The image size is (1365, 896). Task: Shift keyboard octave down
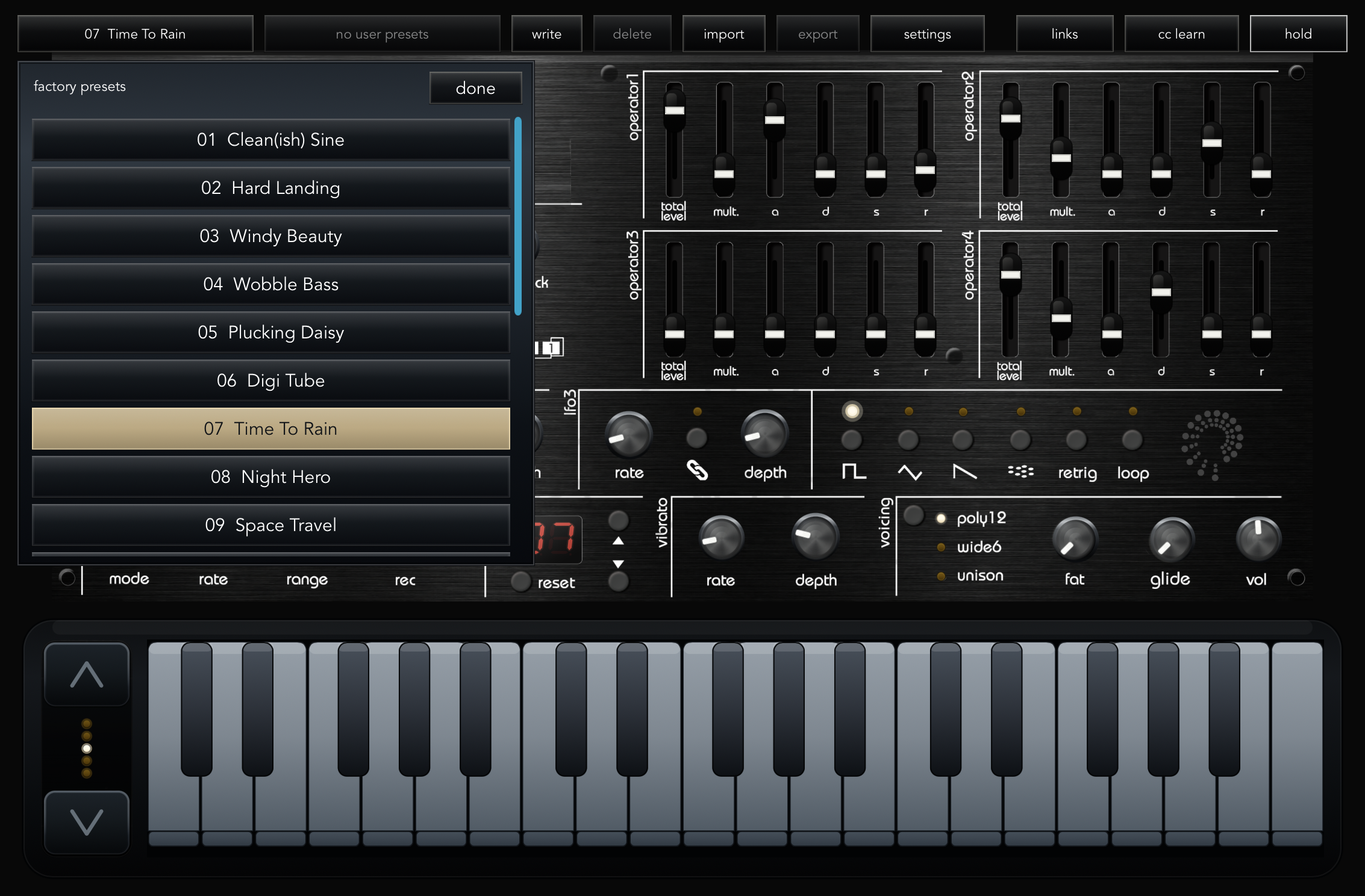(87, 822)
